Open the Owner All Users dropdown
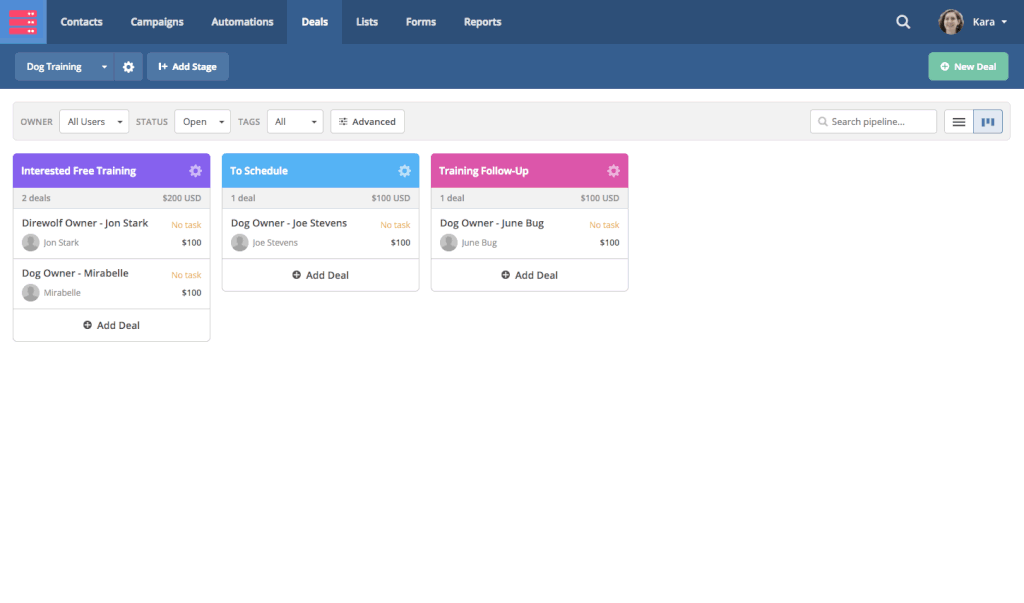Screen dimensions: 1024x603 pyautogui.click(x=94, y=122)
